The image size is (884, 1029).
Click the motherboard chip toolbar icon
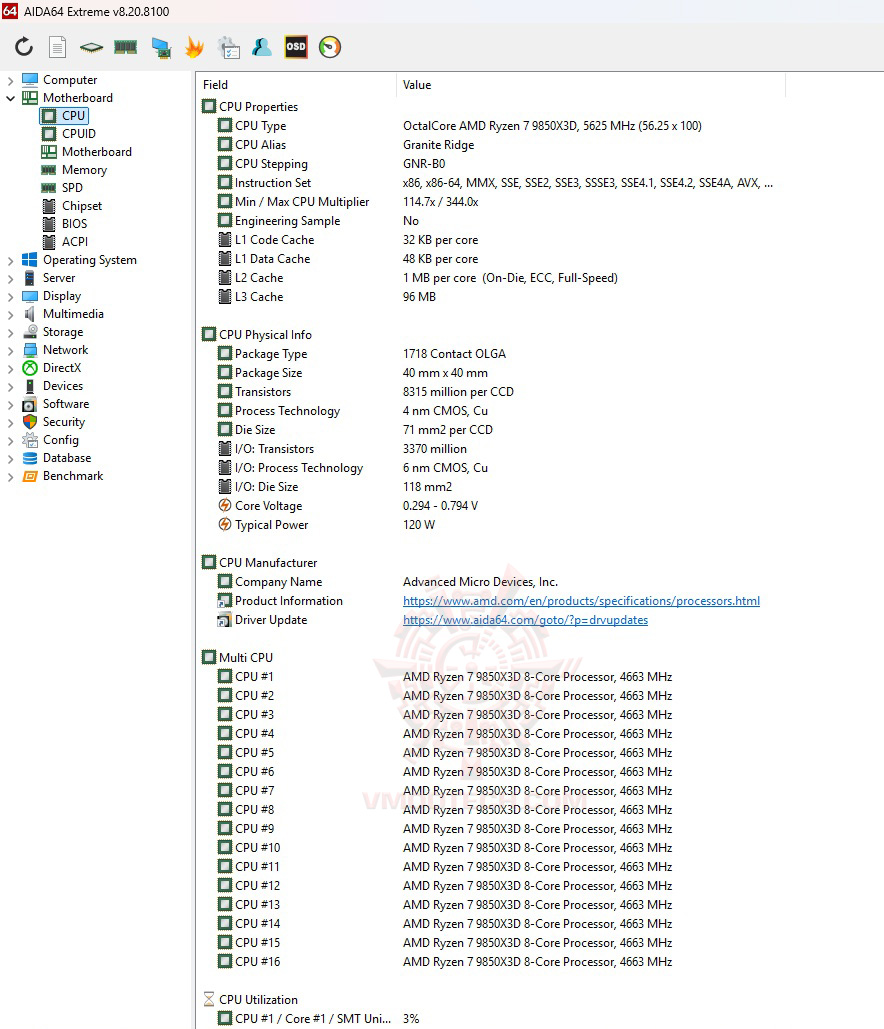pos(91,47)
